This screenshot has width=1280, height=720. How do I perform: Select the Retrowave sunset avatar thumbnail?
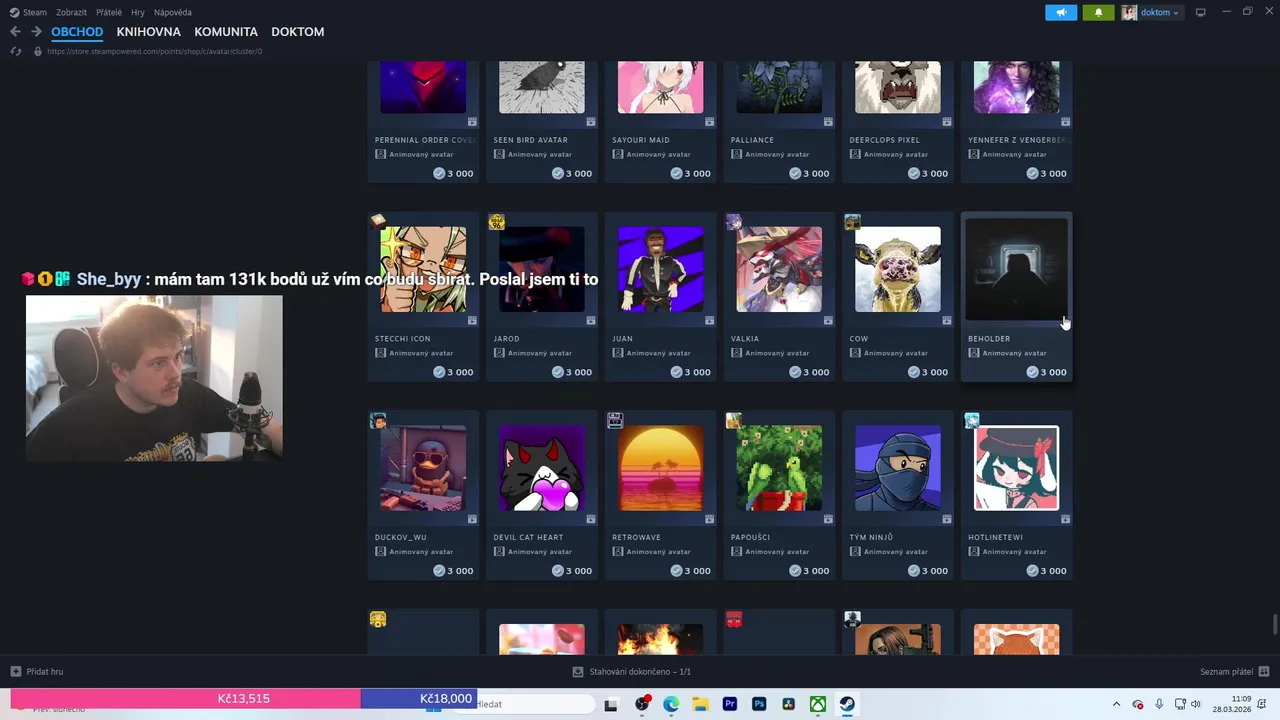(x=660, y=468)
